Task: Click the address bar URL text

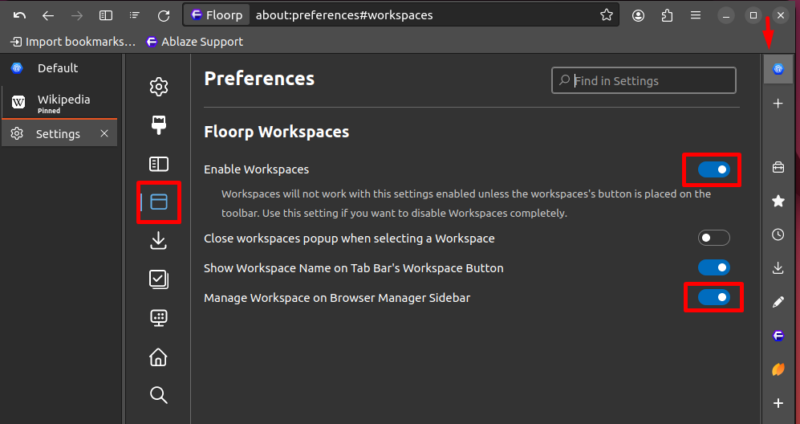Action: (x=344, y=15)
